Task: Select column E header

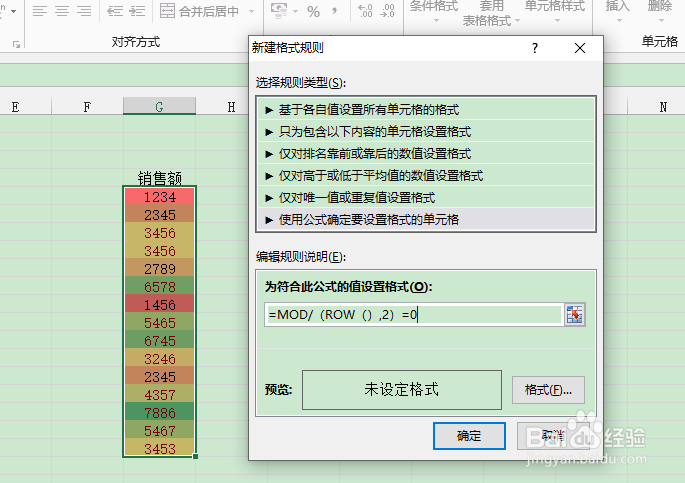Action: 15,106
